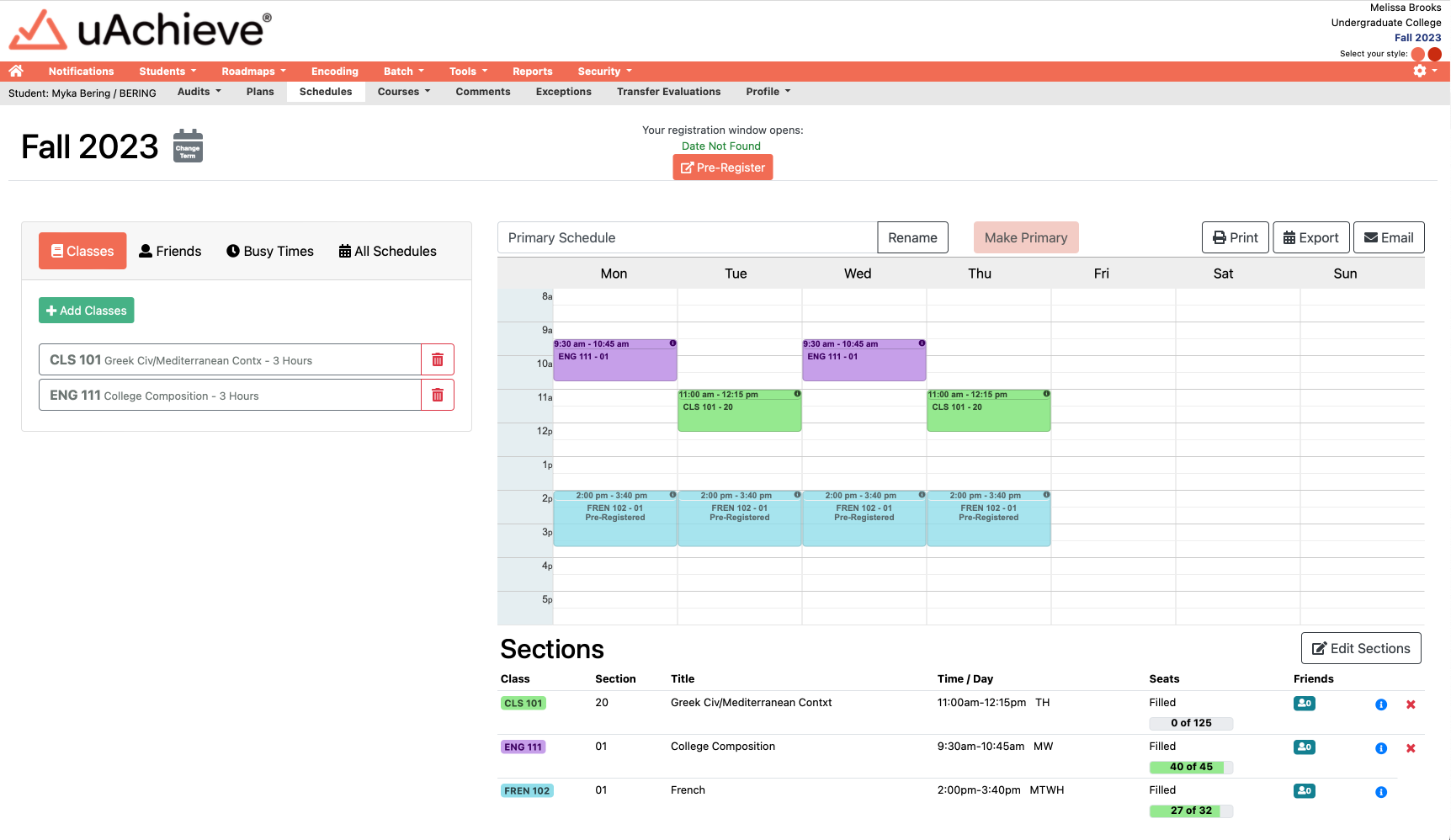The height and width of the screenshot is (840, 1451).
Task: Delete CLS 101 using its trash icon
Action: coord(438,359)
